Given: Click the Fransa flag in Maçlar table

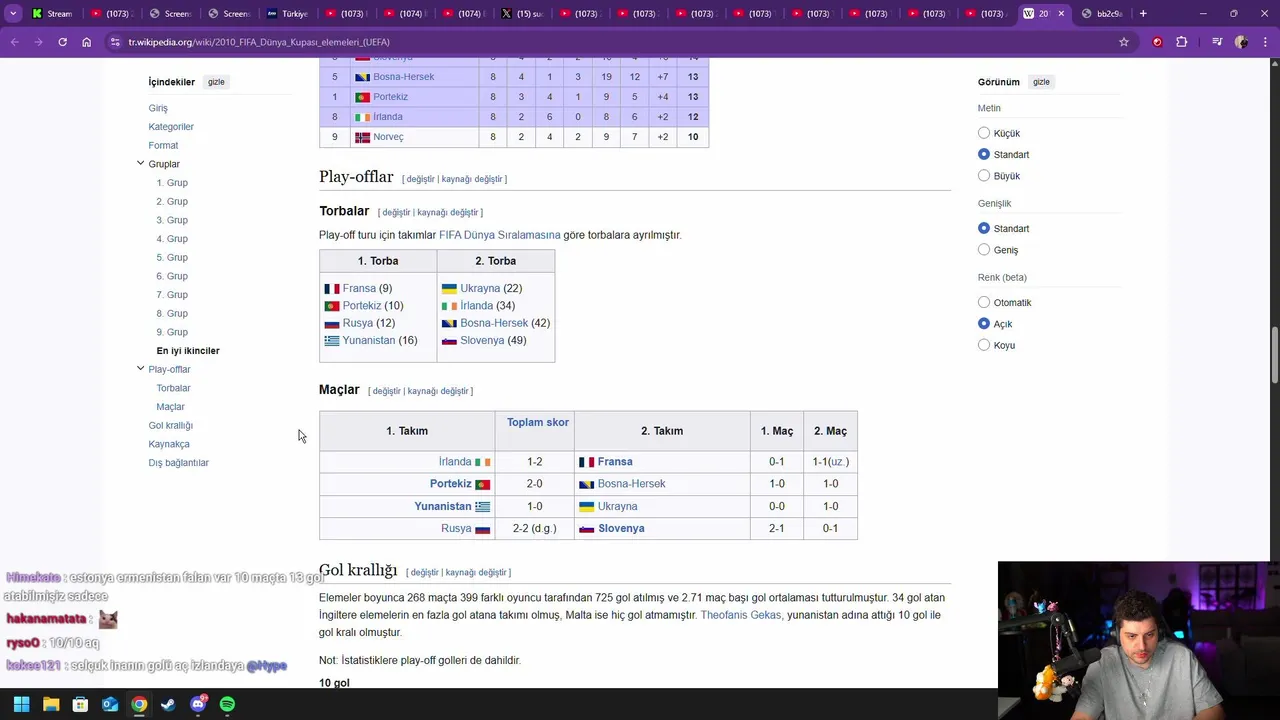Looking at the screenshot, I should click(587, 462).
